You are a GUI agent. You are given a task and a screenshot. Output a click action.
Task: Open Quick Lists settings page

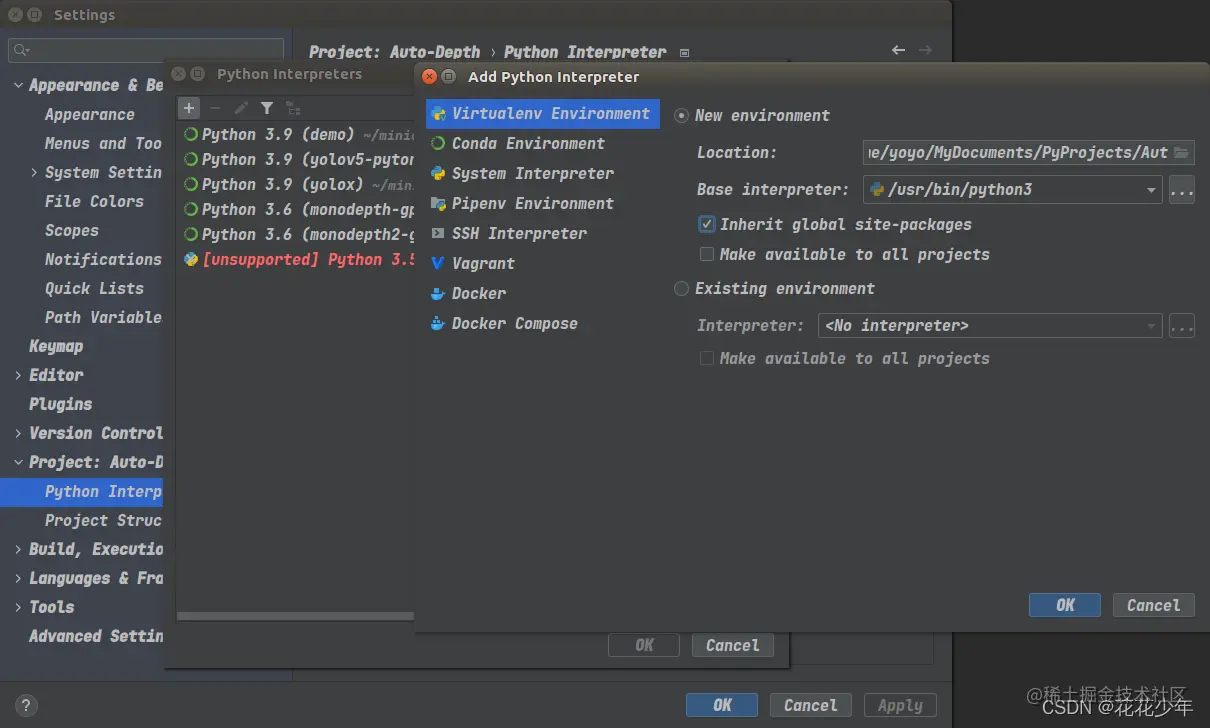pos(94,288)
